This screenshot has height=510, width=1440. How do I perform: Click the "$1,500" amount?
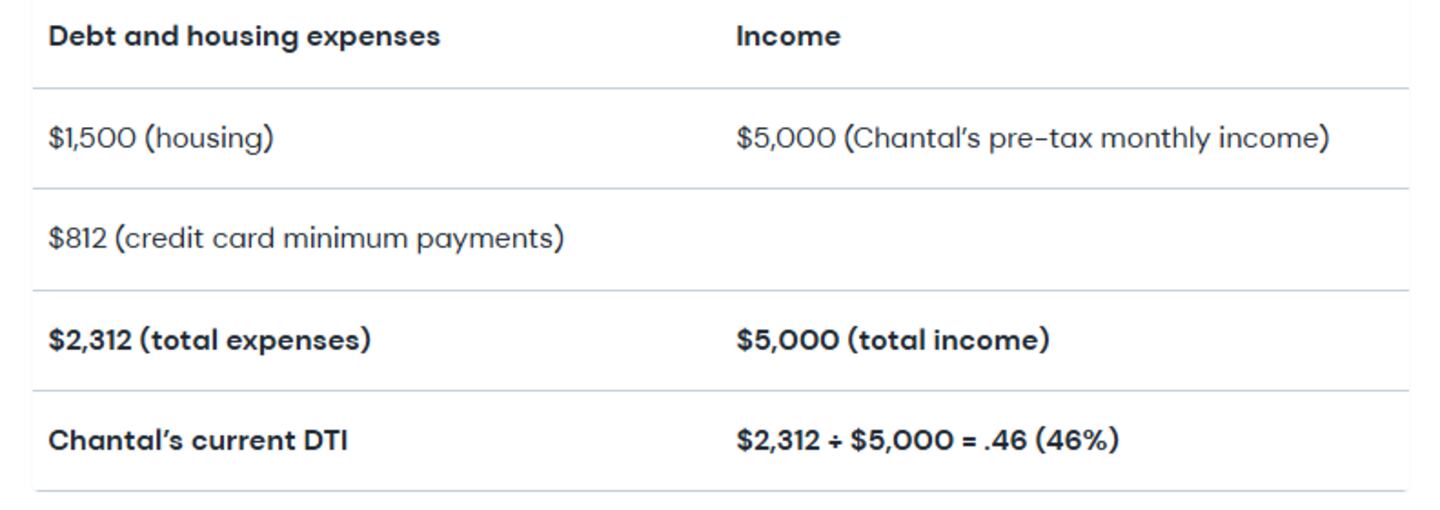pos(92,138)
